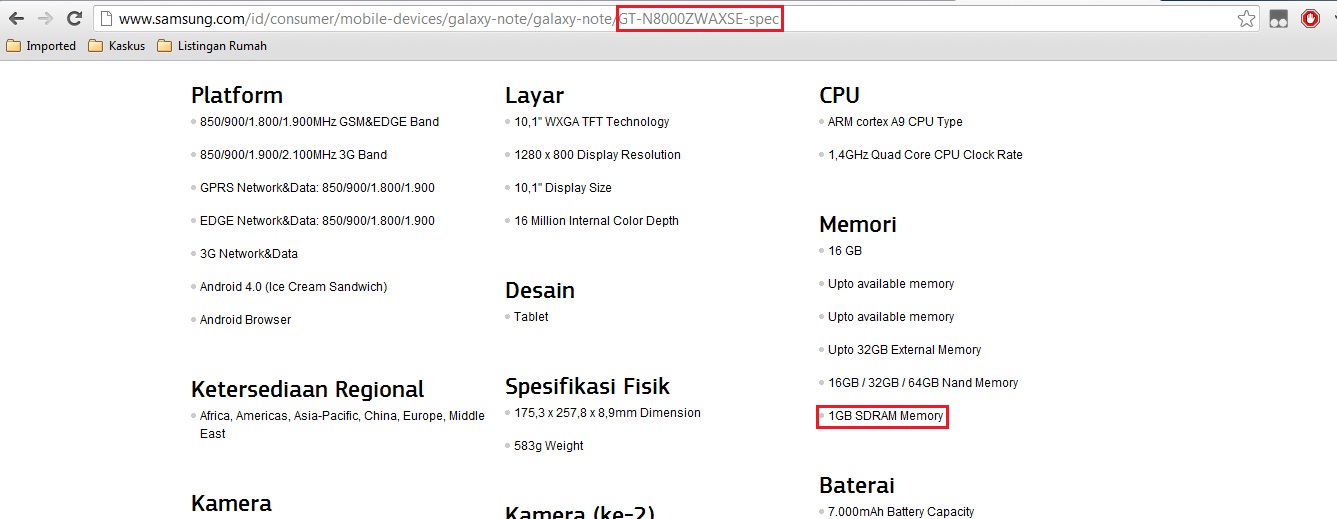This screenshot has width=1337, height=519.
Task: Open the glasses extension icon
Action: point(1278,18)
